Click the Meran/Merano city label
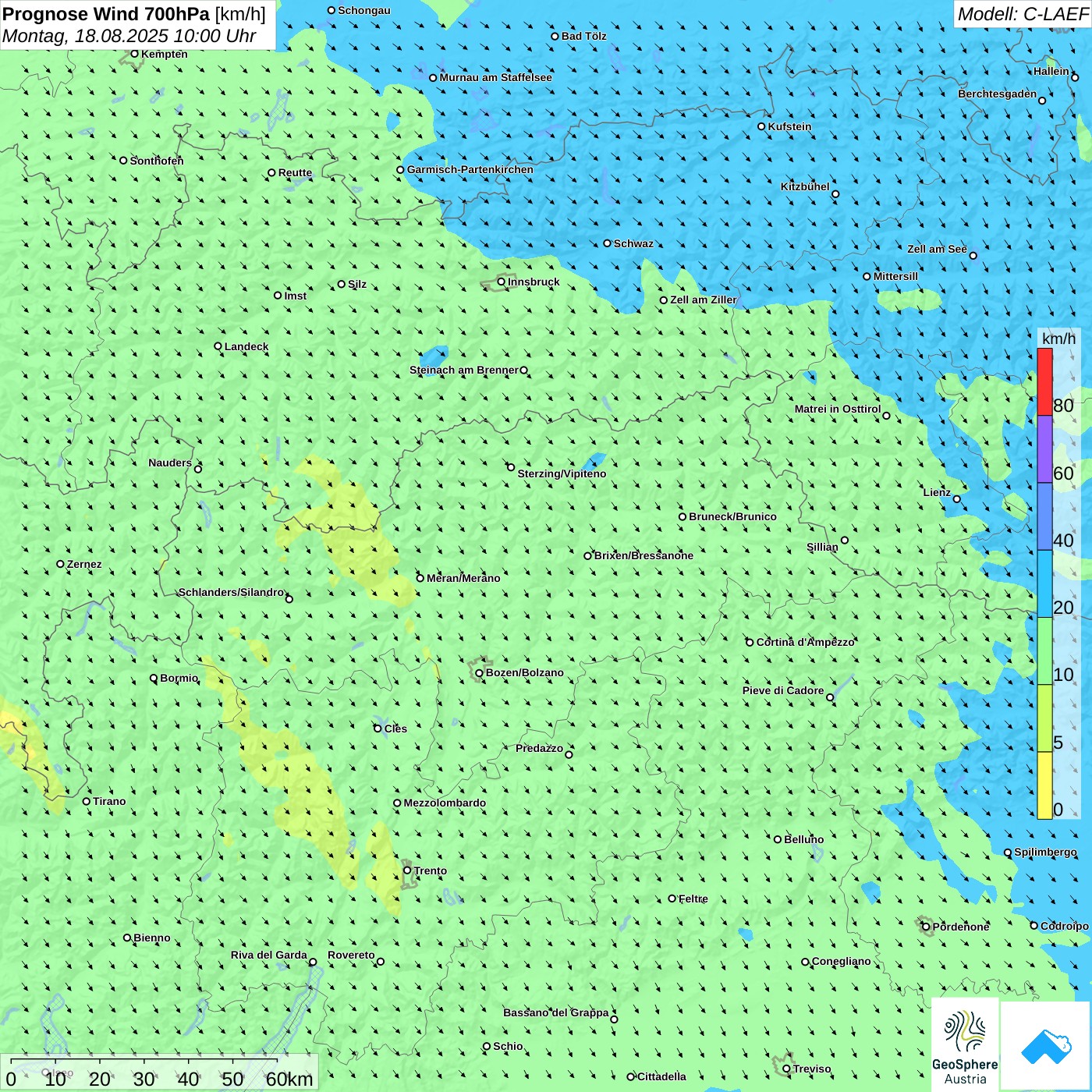 click(463, 578)
